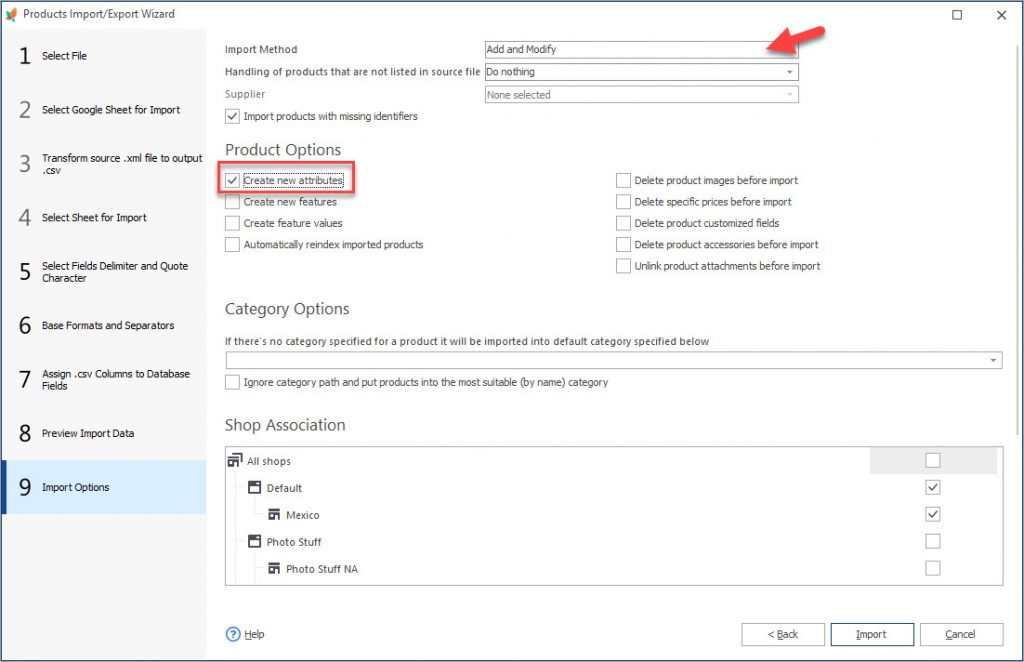The image size is (1024, 662).
Task: Select the Default store icon
Action: click(x=254, y=487)
